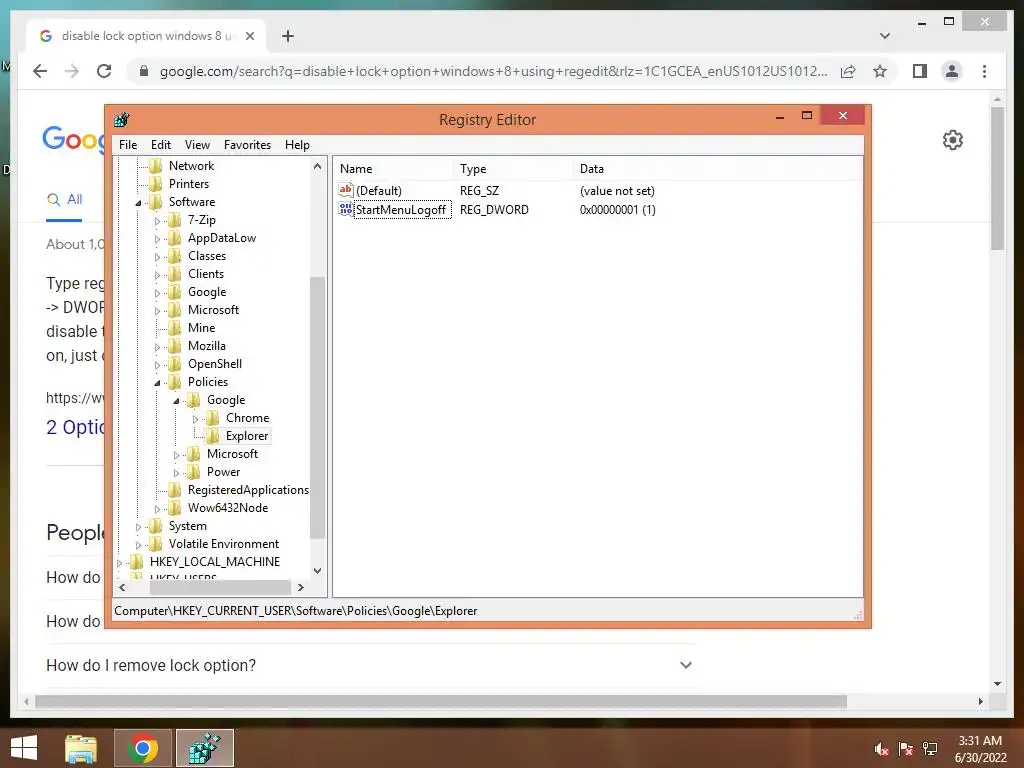Click the RegisteredApplications folder icon
This screenshot has width=1024, height=768.
click(175, 490)
